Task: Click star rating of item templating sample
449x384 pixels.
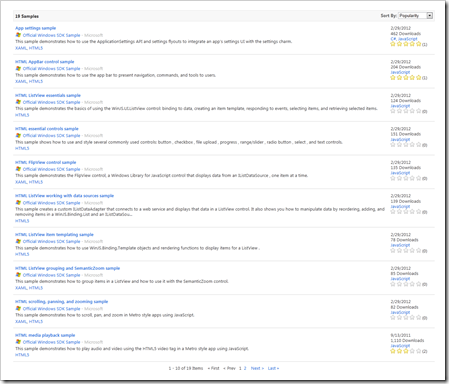Action: tap(406, 250)
